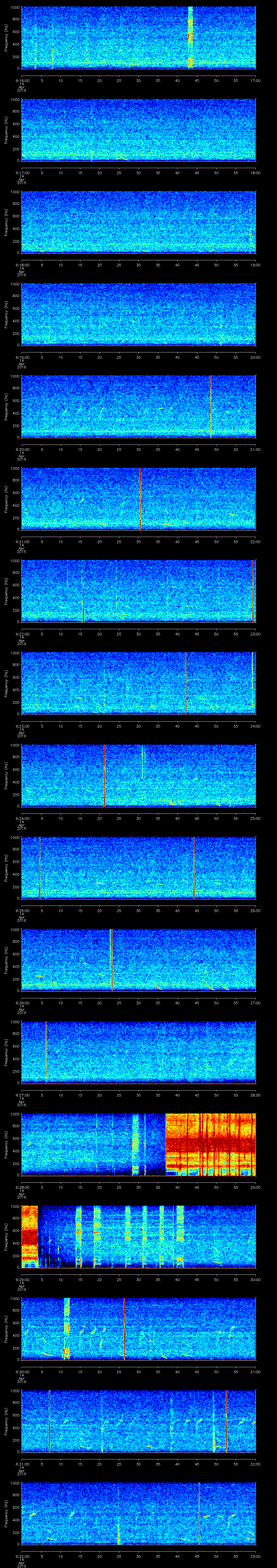This screenshot has width=277, height=1568.
Task: Select the spectrogram panel starting at 6:26:00
Action: (138, 959)
